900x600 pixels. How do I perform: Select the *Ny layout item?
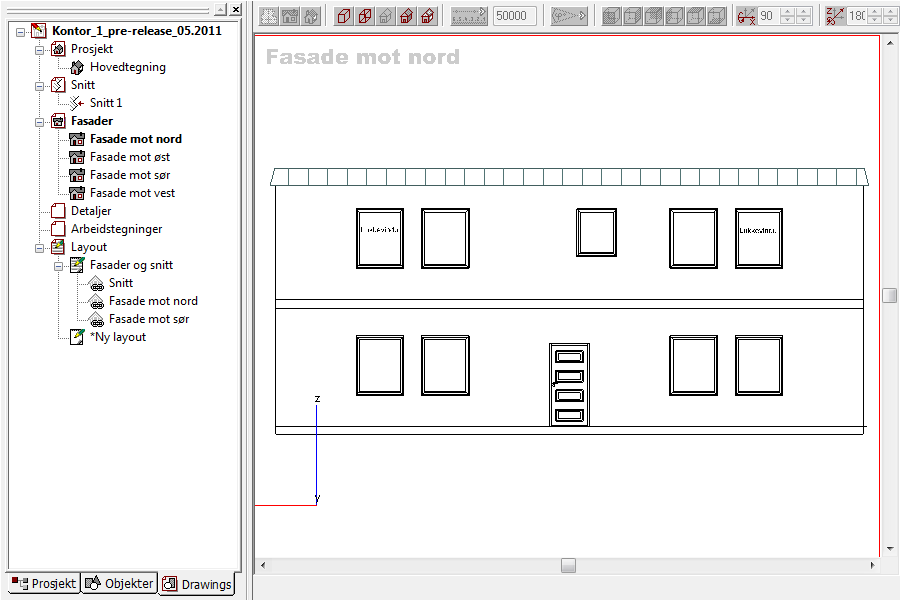click(118, 337)
